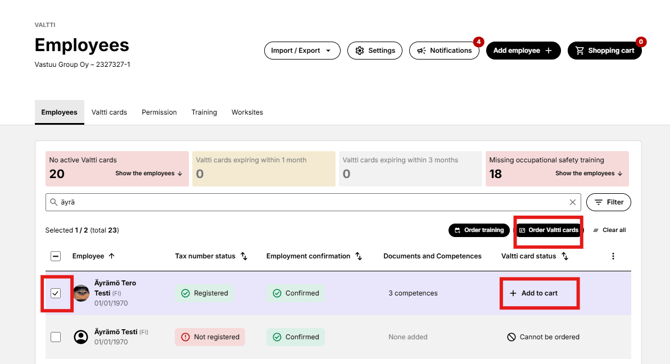Click the Documents and Competences column header
The height and width of the screenshot is (364, 670).
pyautogui.click(x=432, y=256)
